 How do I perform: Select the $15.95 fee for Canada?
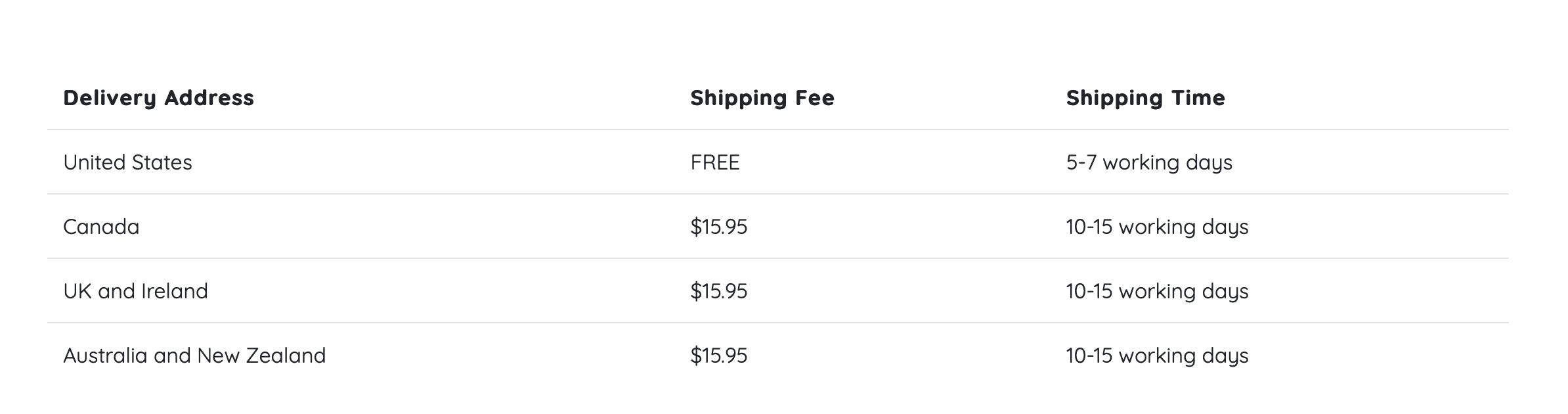tap(718, 227)
